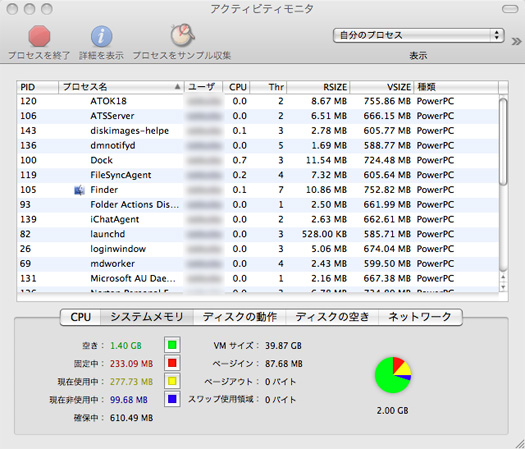Click the window title アクティビティモニタ

point(262,9)
